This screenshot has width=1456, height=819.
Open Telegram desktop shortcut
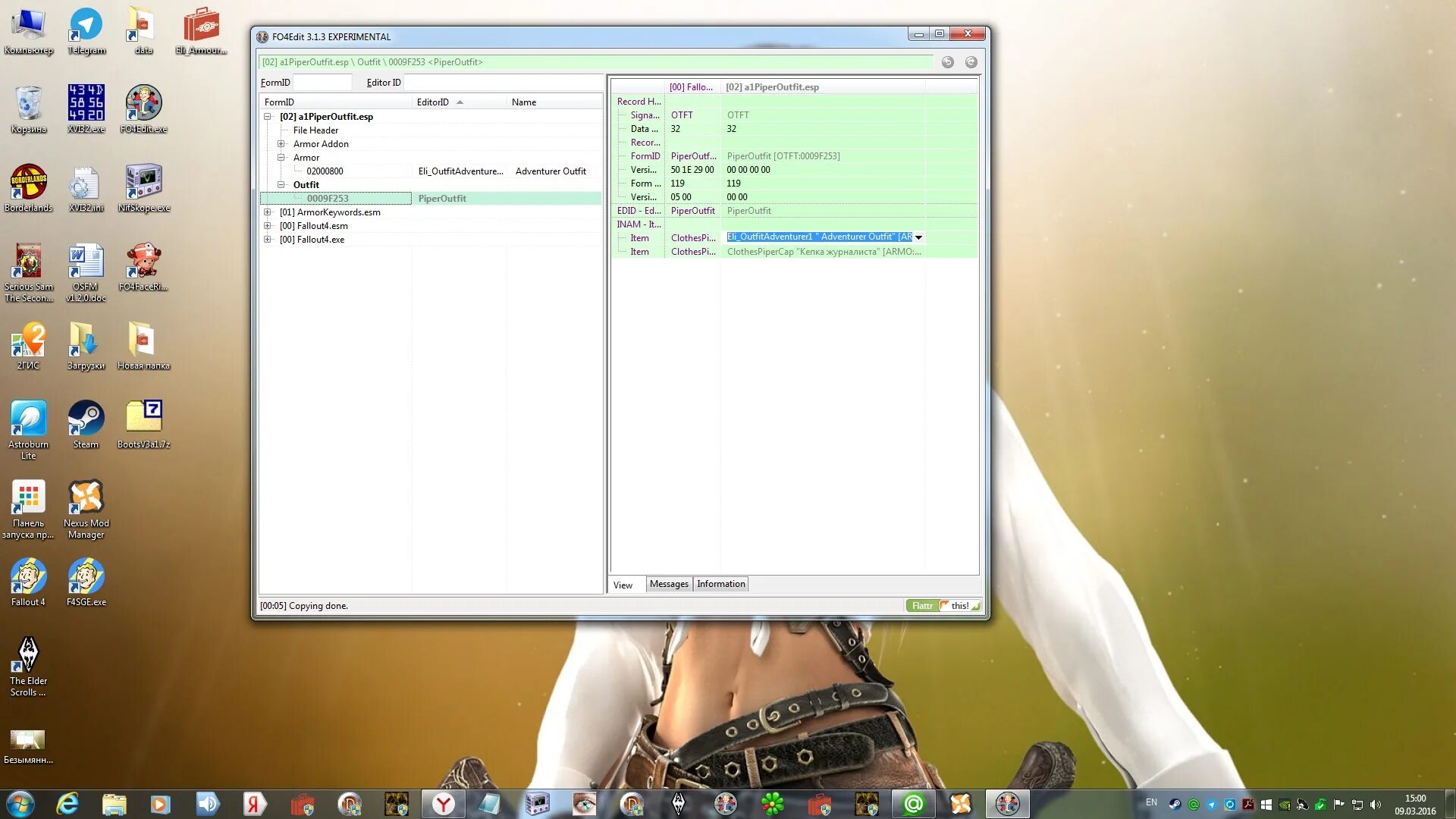86,32
